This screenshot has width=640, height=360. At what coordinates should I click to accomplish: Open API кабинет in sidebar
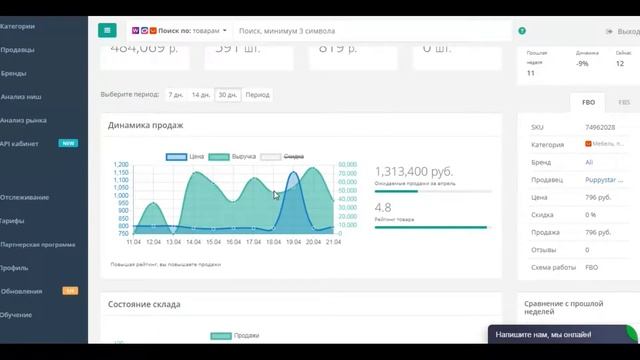(19, 144)
